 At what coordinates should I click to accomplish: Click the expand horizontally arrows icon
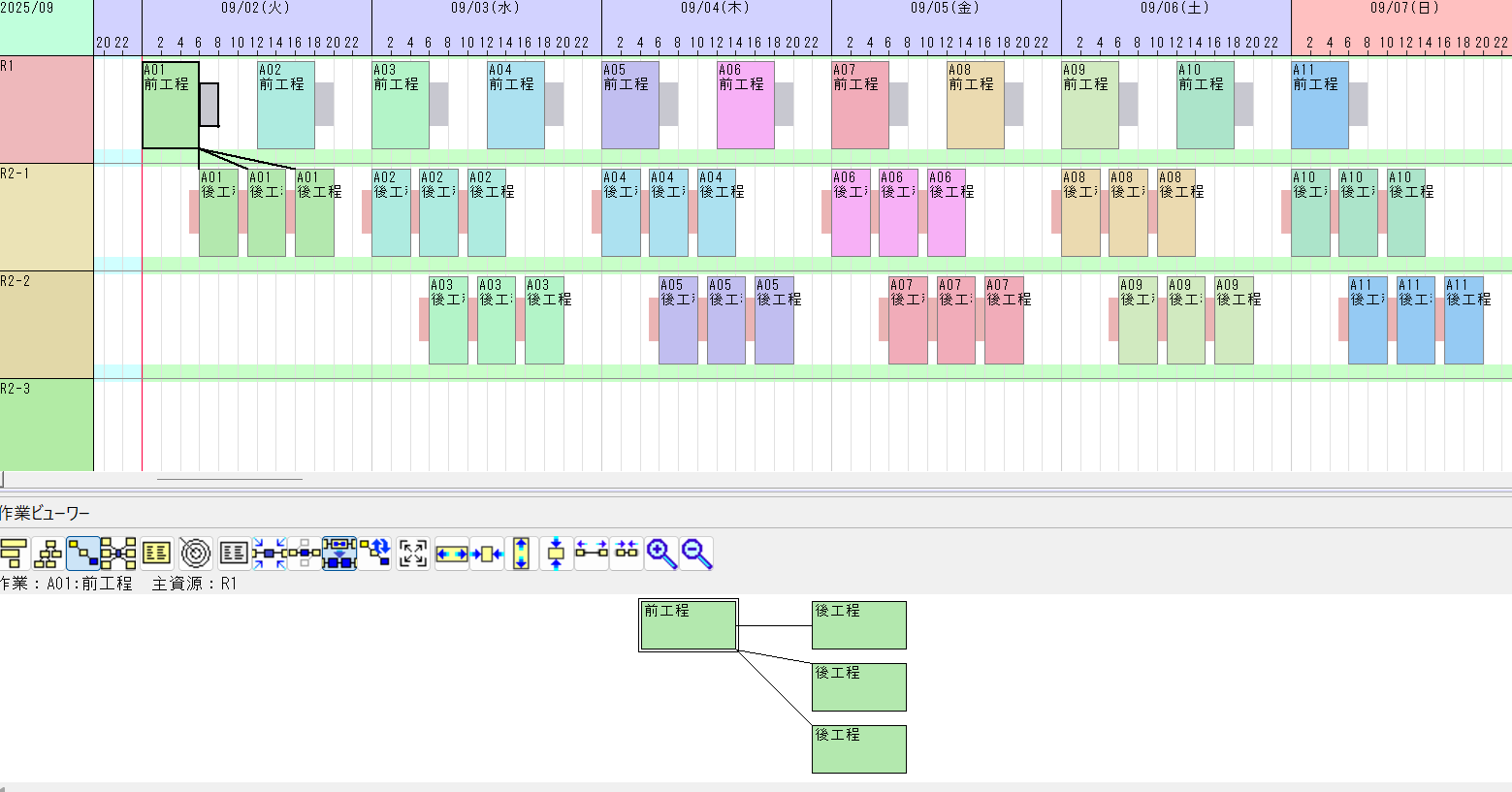click(x=451, y=554)
